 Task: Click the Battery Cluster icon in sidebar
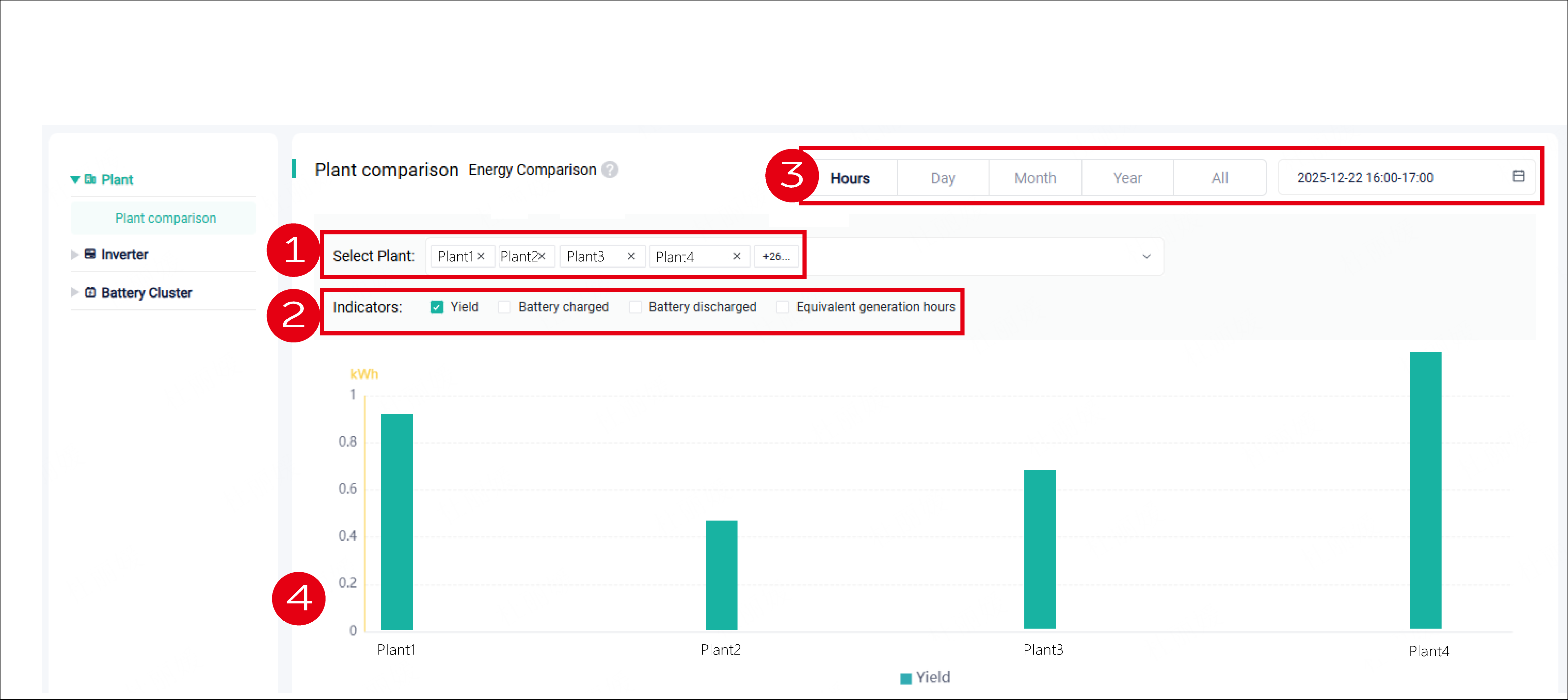point(90,292)
